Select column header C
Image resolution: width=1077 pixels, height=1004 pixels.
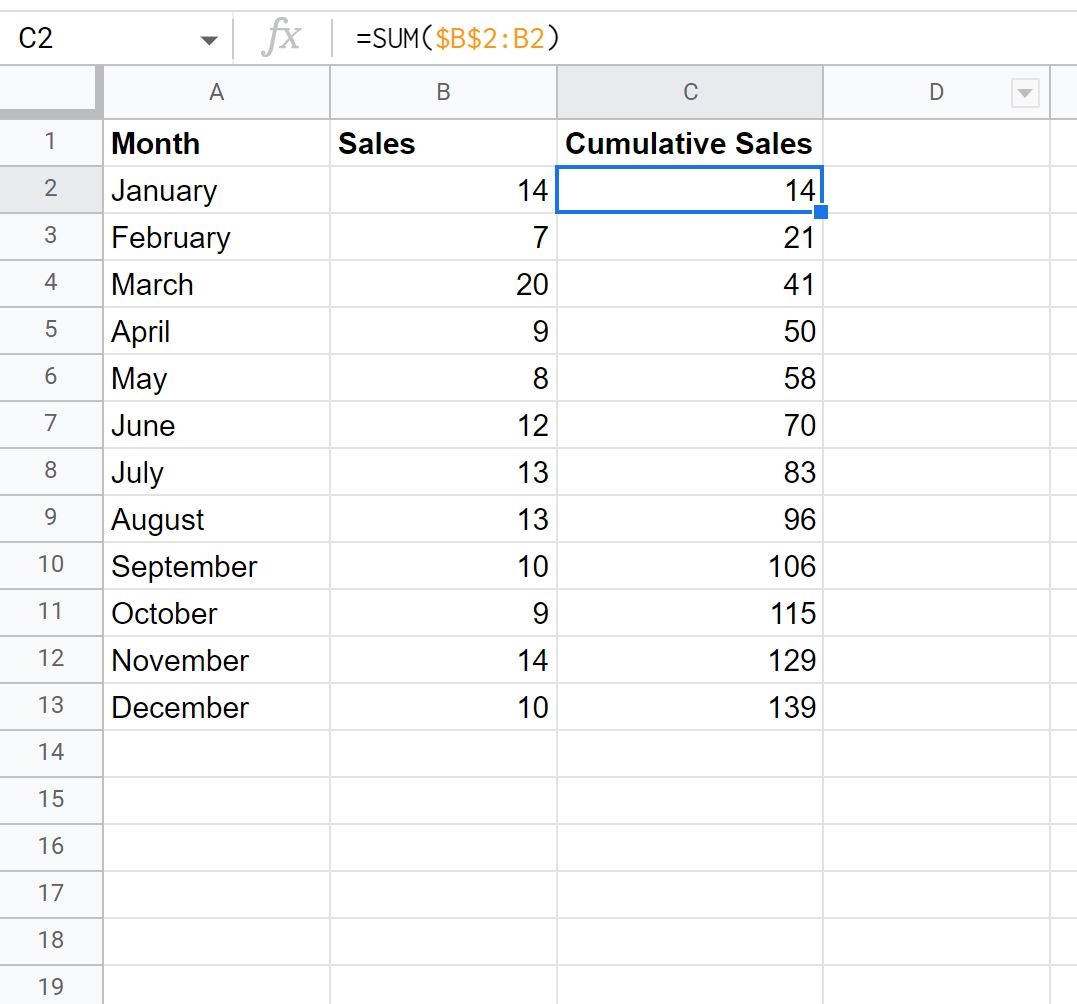click(690, 92)
